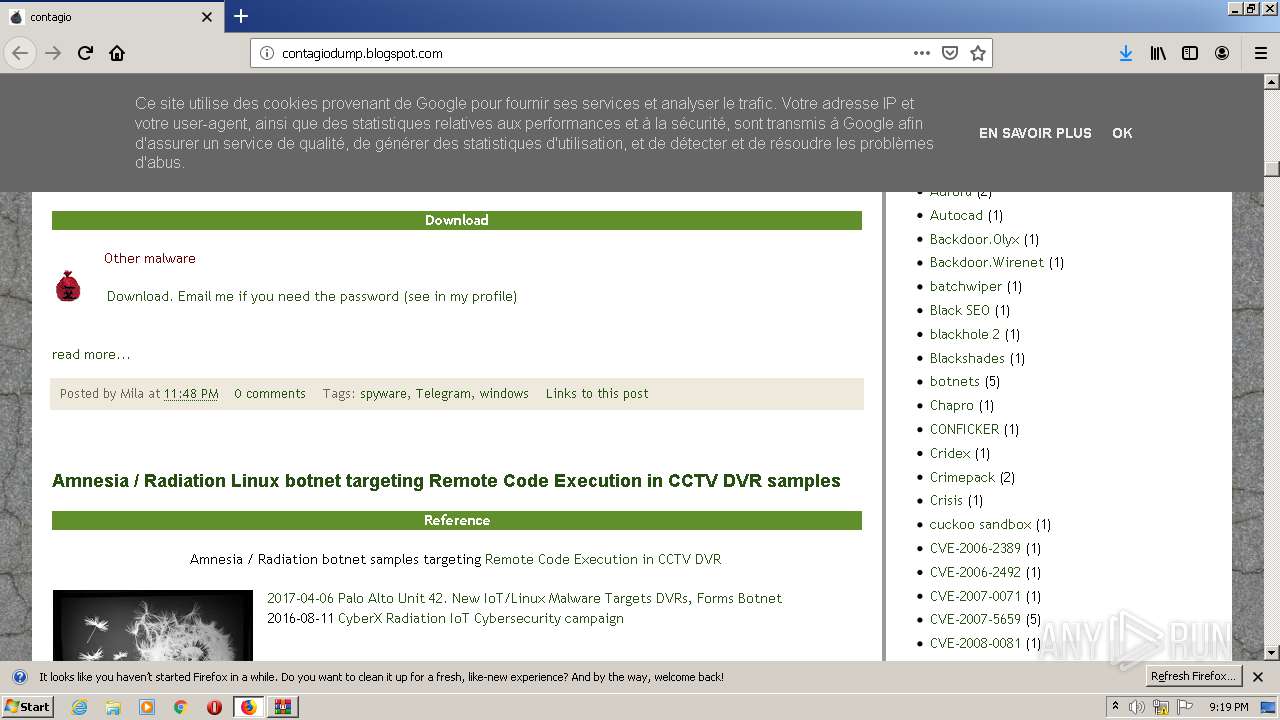Launch Internet Explorer from taskbar
This screenshot has height=720, width=1280.
point(79,707)
